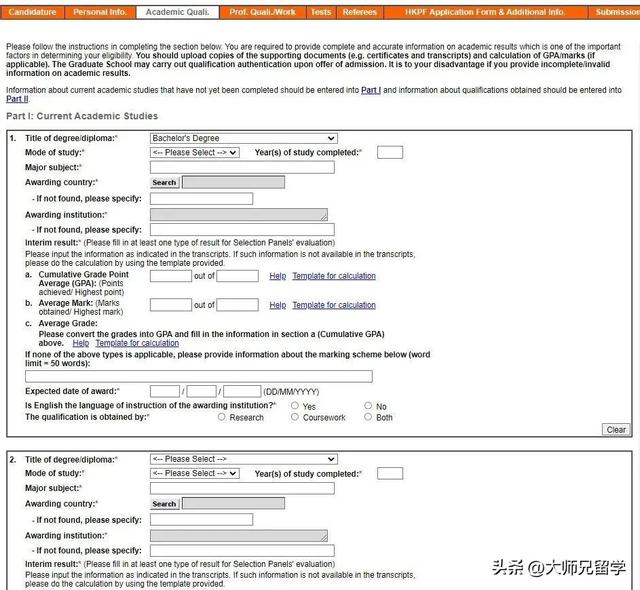Click section 1 Awarding institution grey textarea
640x590 pixels.
(239, 215)
